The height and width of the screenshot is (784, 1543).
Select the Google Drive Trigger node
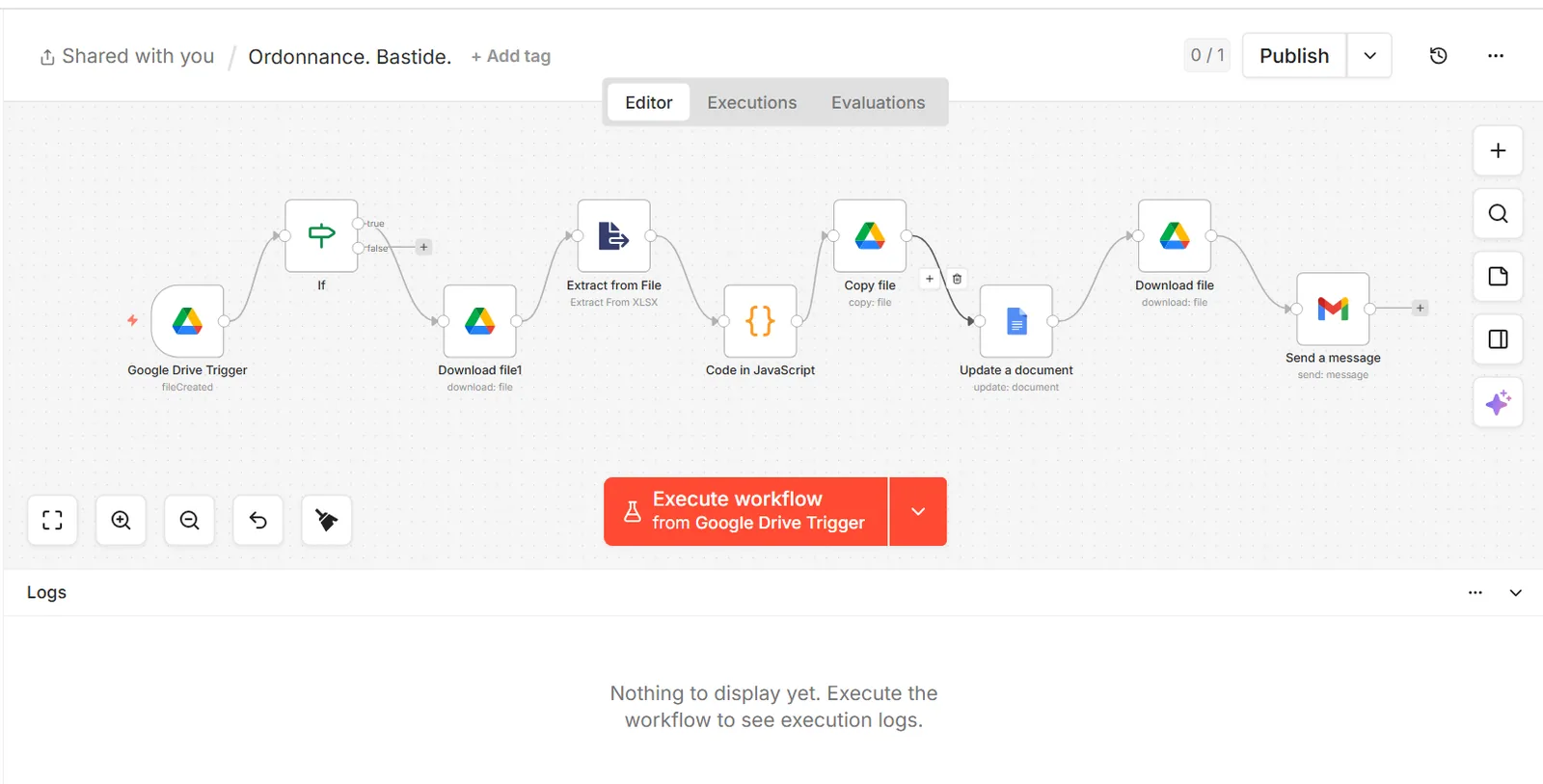[x=187, y=321]
